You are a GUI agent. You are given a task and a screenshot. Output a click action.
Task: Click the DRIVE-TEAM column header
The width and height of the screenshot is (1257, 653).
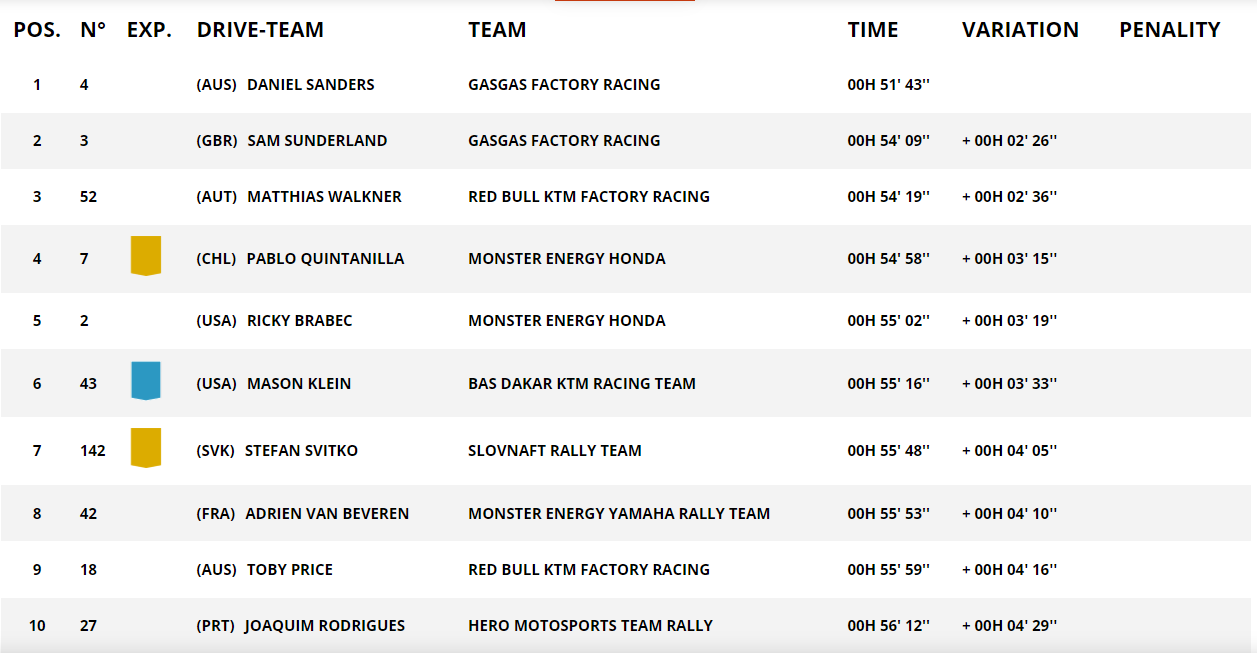tap(260, 30)
